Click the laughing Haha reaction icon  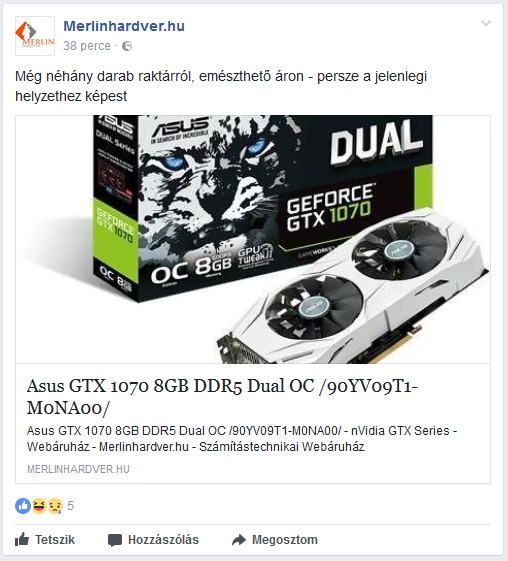[x=39, y=506]
